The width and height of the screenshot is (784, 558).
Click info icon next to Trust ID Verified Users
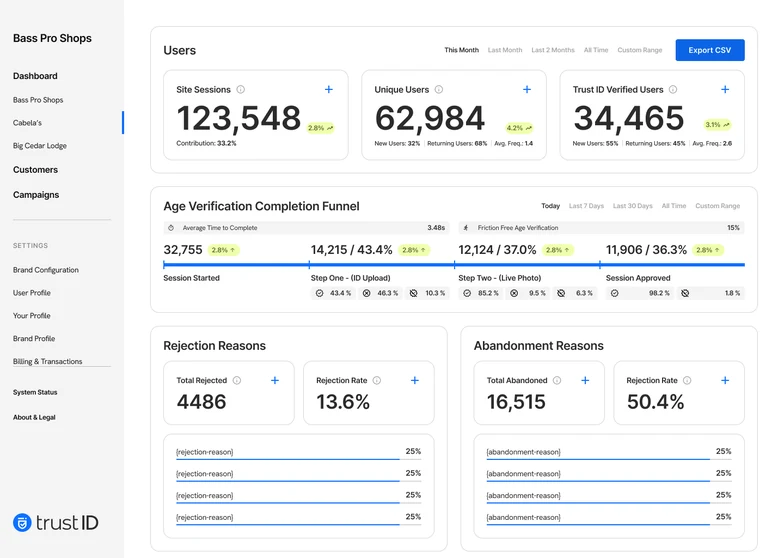[673, 90]
